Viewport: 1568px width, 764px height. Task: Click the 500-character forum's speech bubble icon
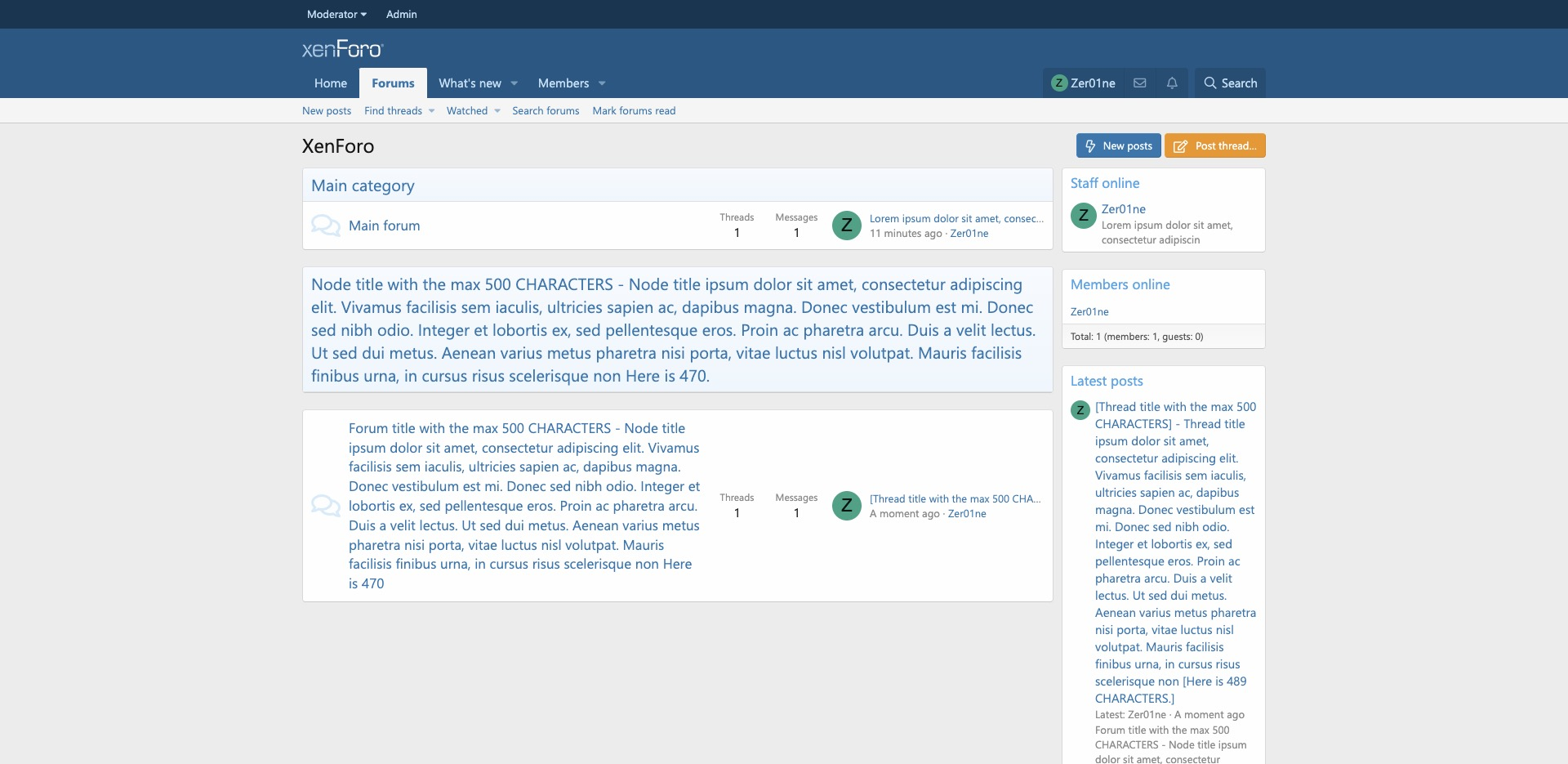click(x=326, y=506)
